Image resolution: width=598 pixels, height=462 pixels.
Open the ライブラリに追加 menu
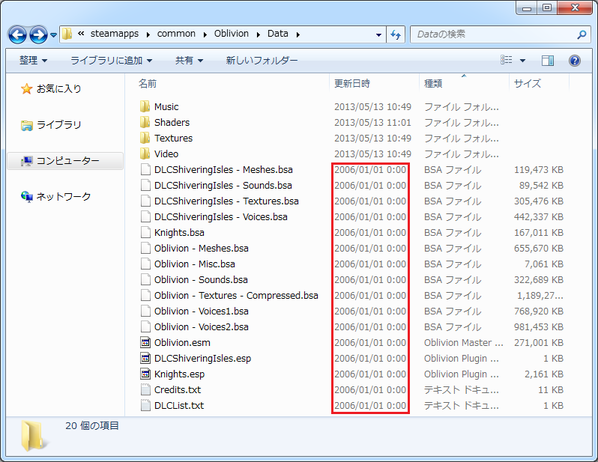(111, 60)
